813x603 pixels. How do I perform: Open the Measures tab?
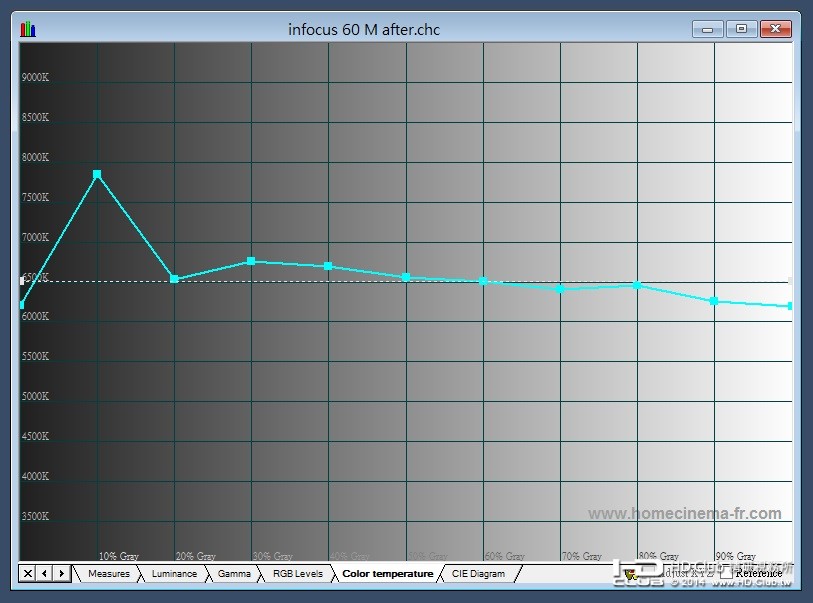(x=109, y=573)
